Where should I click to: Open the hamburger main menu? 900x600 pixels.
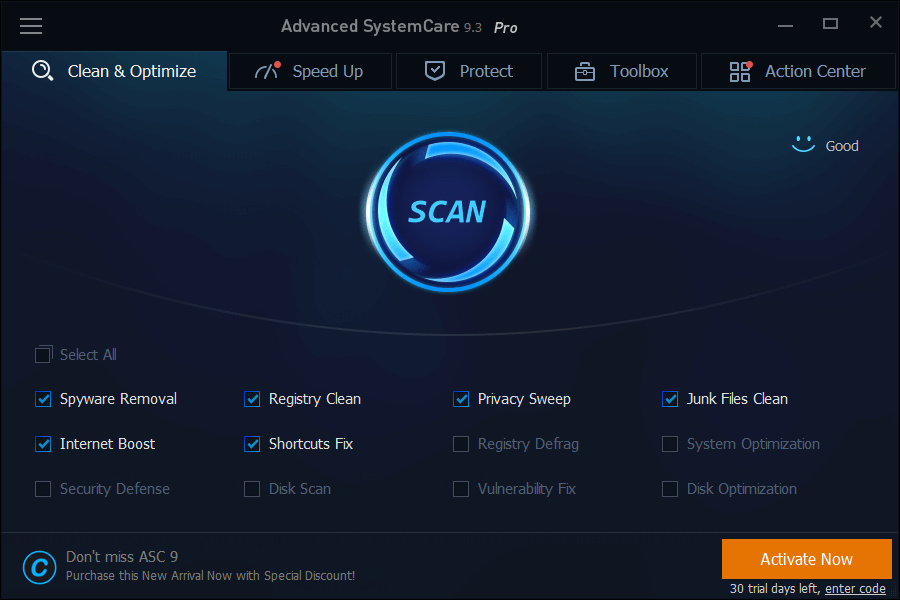point(31,26)
